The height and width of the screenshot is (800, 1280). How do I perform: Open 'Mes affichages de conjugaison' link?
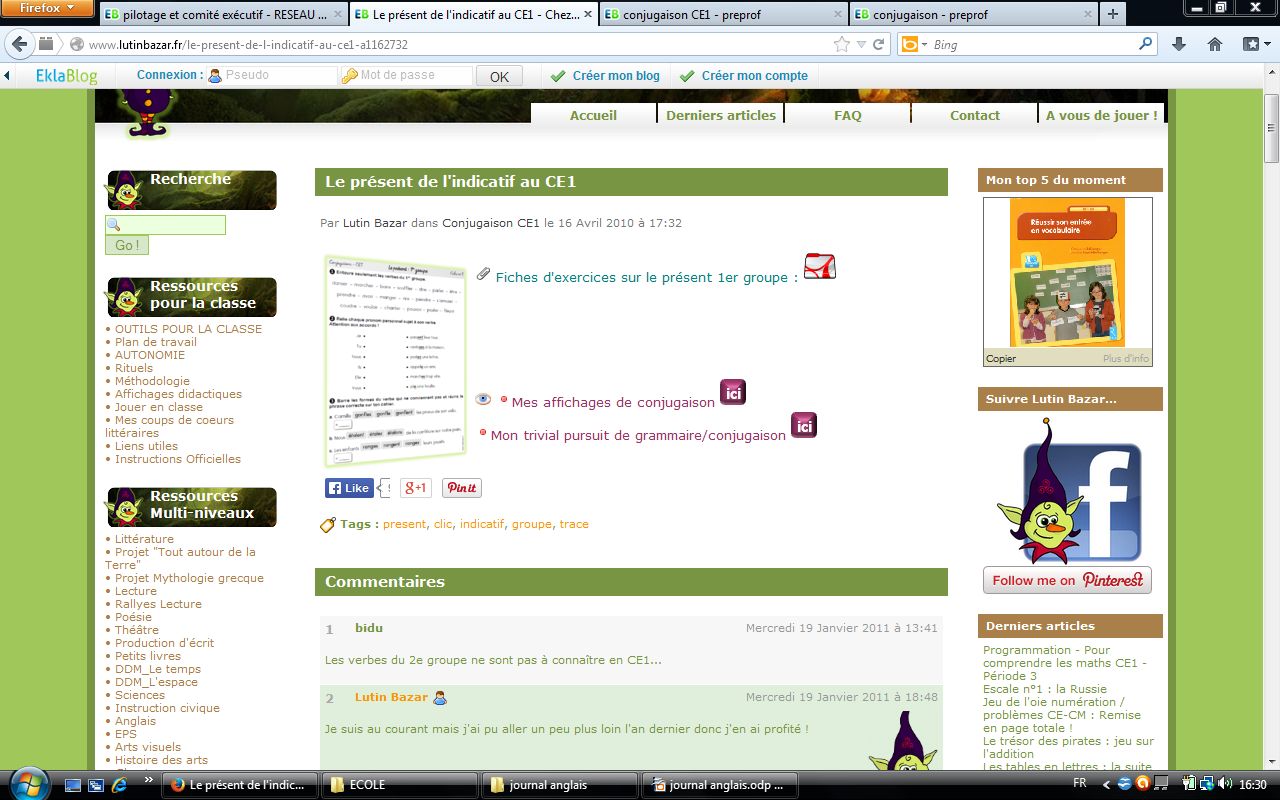pos(613,402)
